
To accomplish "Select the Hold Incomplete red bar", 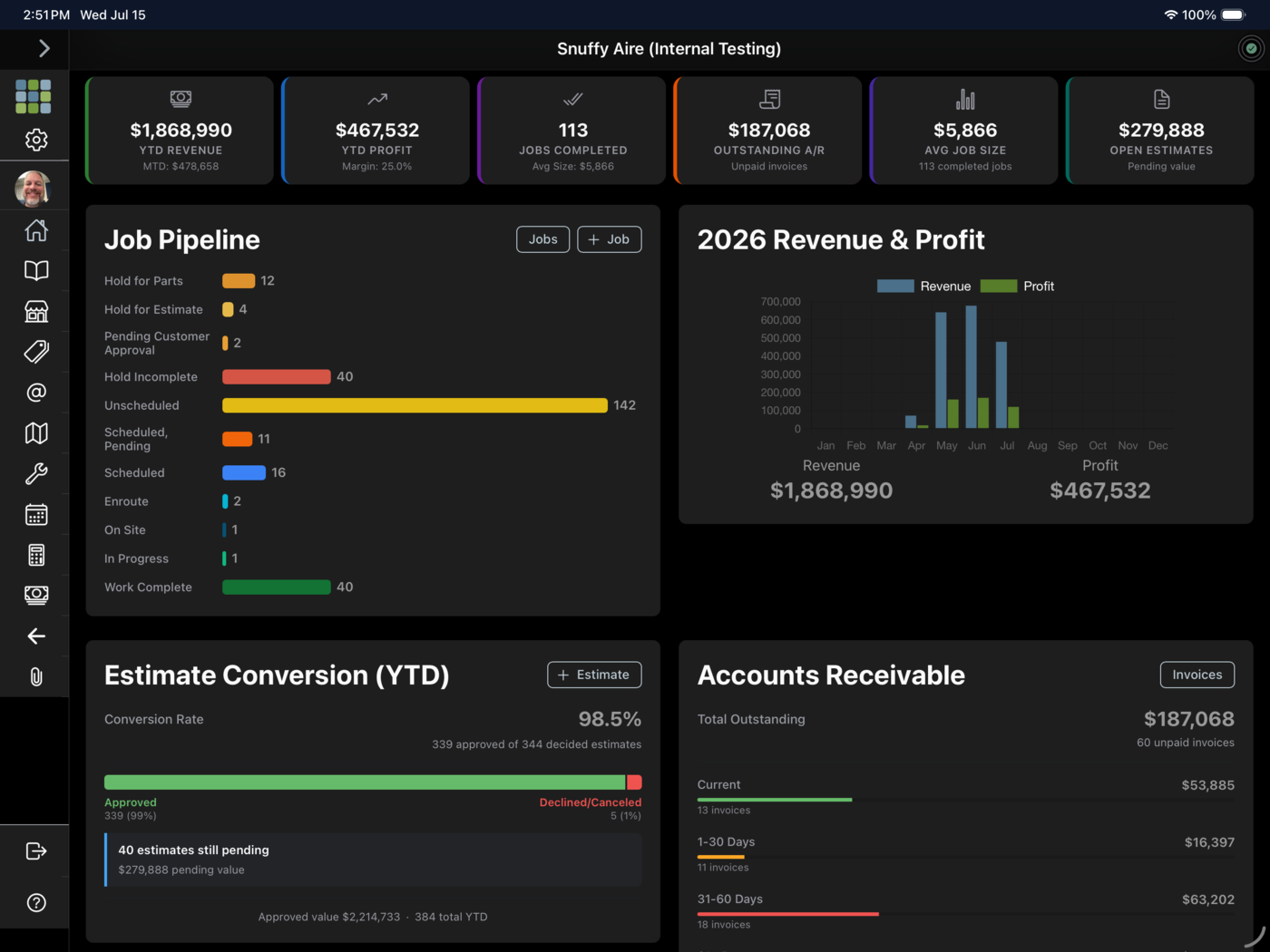I will 277,376.
